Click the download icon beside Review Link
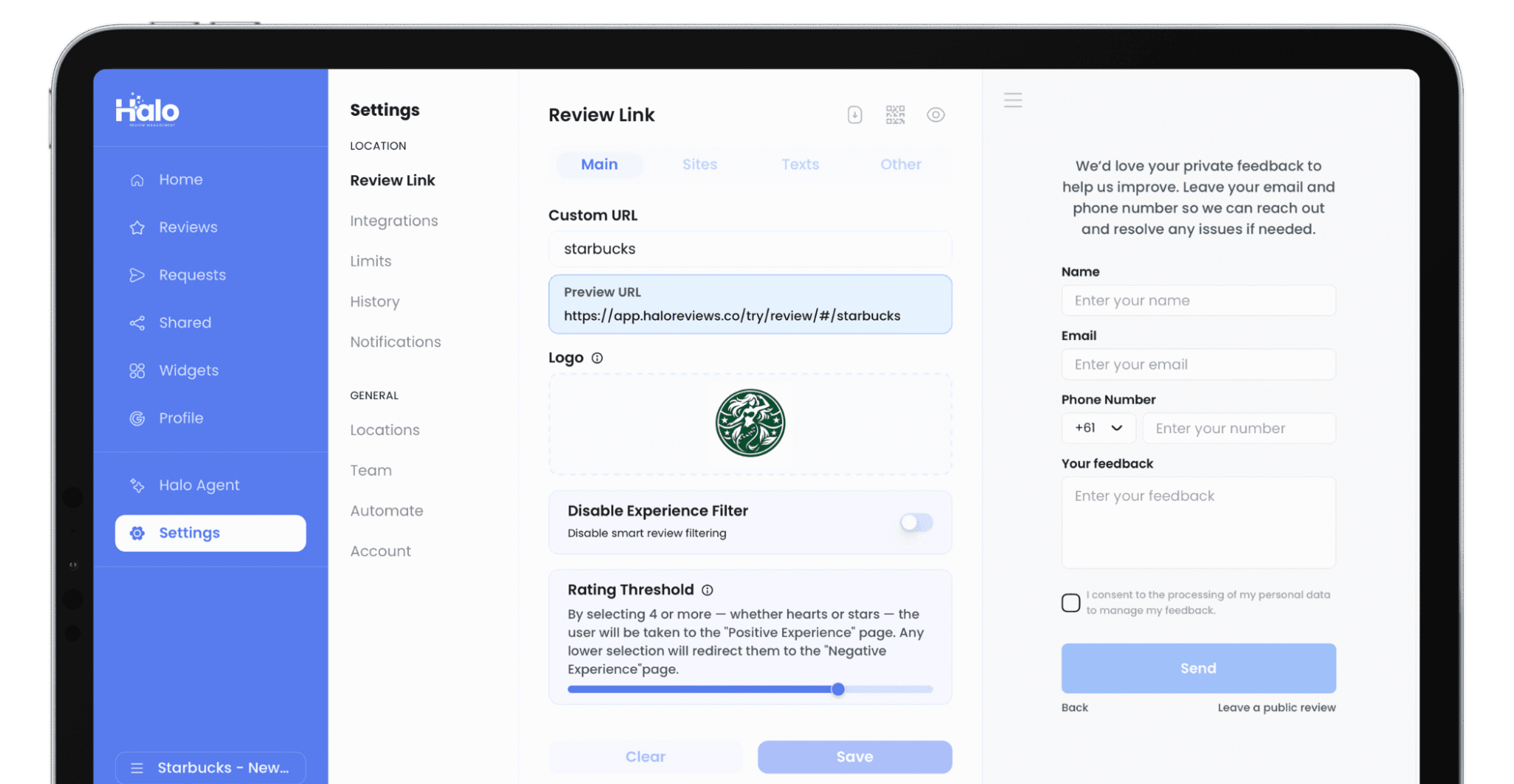Image resolution: width=1514 pixels, height=784 pixels. [855, 115]
